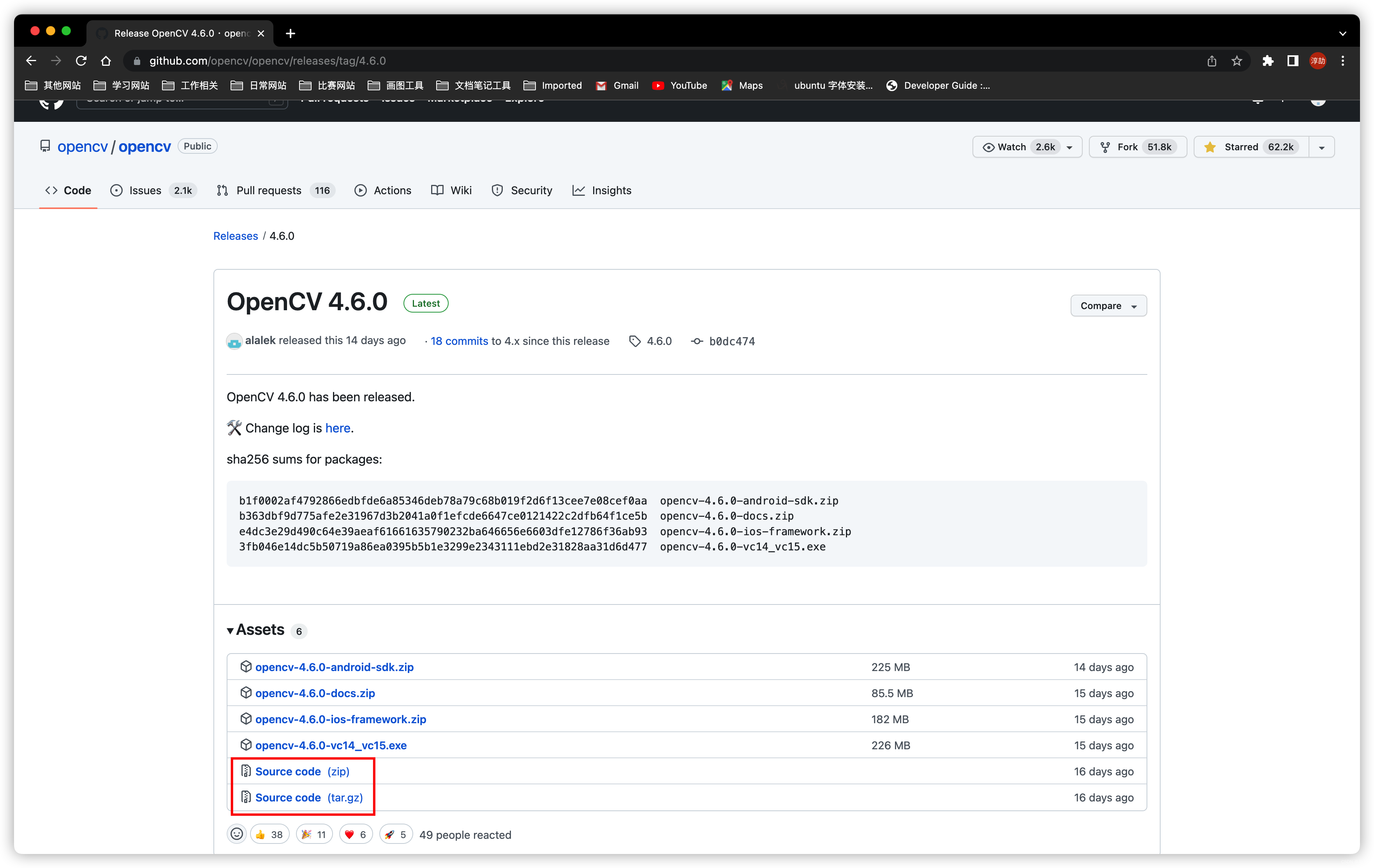Toggle the rocket reaction 5
This screenshot has width=1374, height=868.
395,835
